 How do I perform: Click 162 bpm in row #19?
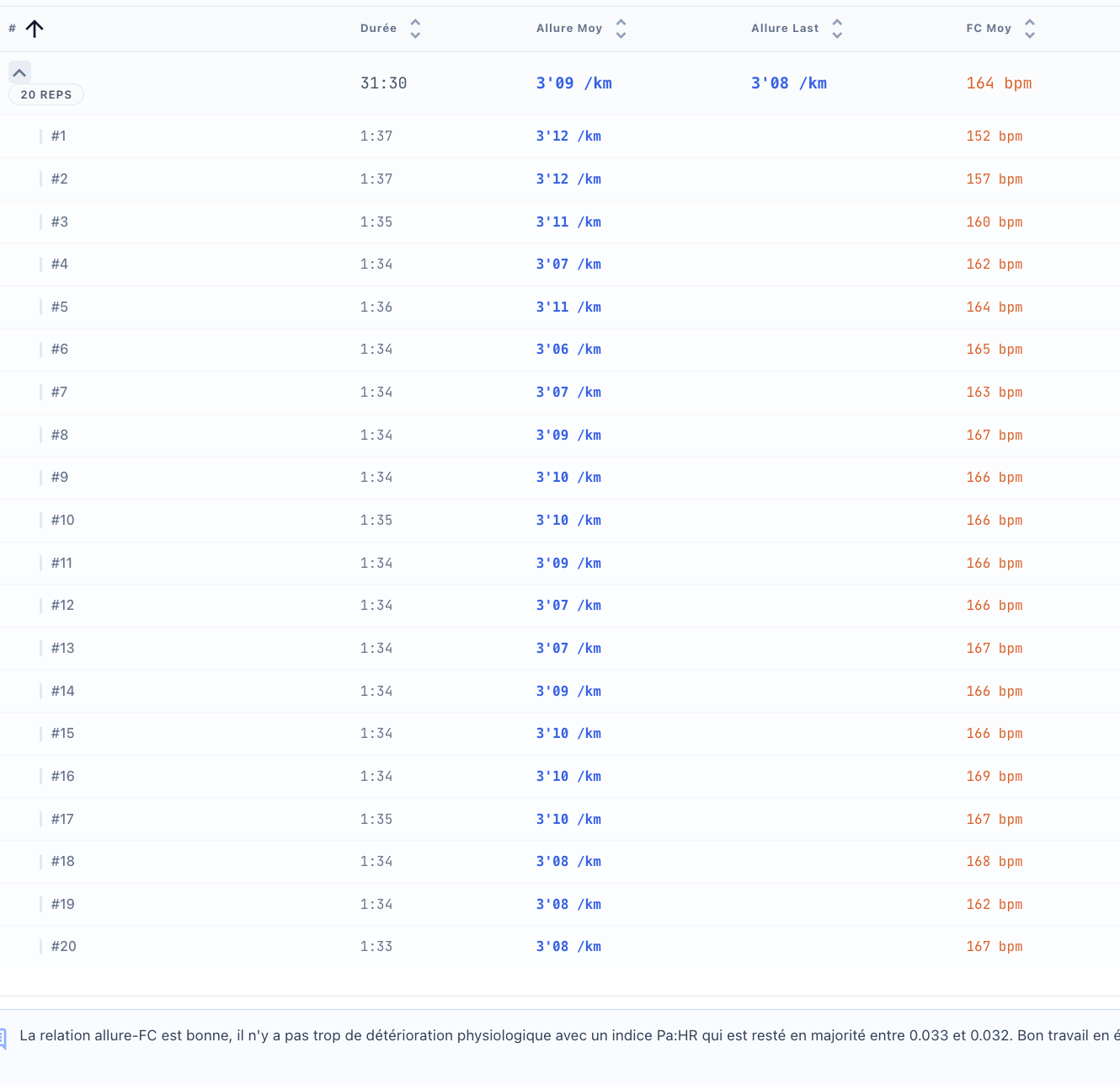tap(995, 905)
